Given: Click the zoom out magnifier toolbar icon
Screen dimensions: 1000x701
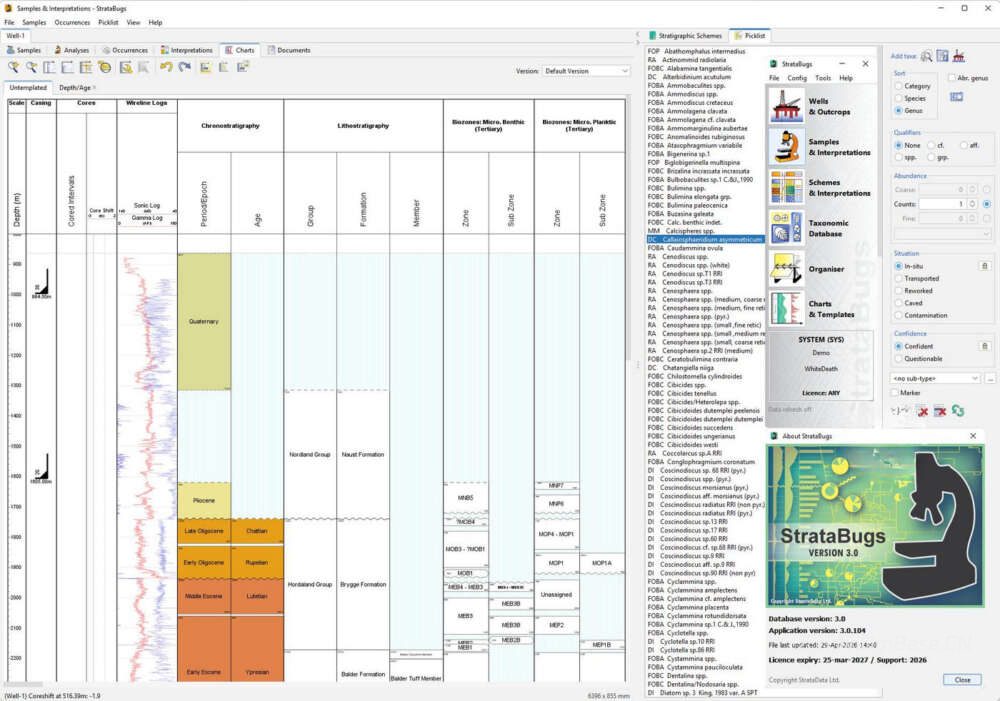Looking at the screenshot, I should click(x=31, y=67).
